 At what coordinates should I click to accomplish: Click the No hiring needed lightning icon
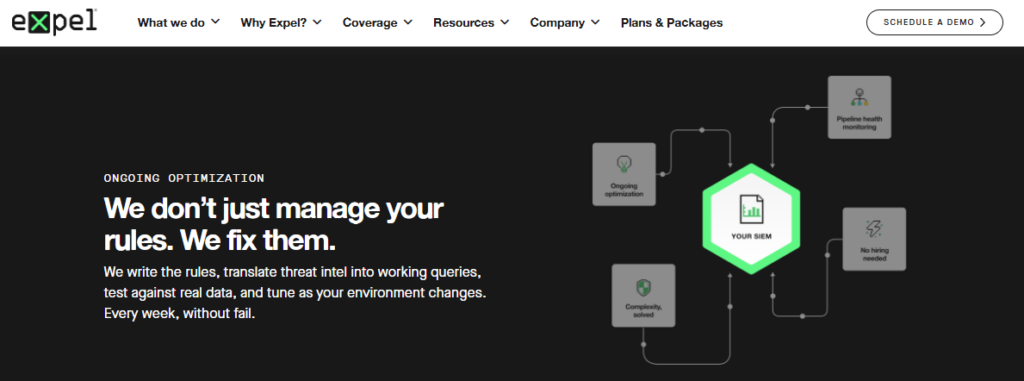pos(874,229)
